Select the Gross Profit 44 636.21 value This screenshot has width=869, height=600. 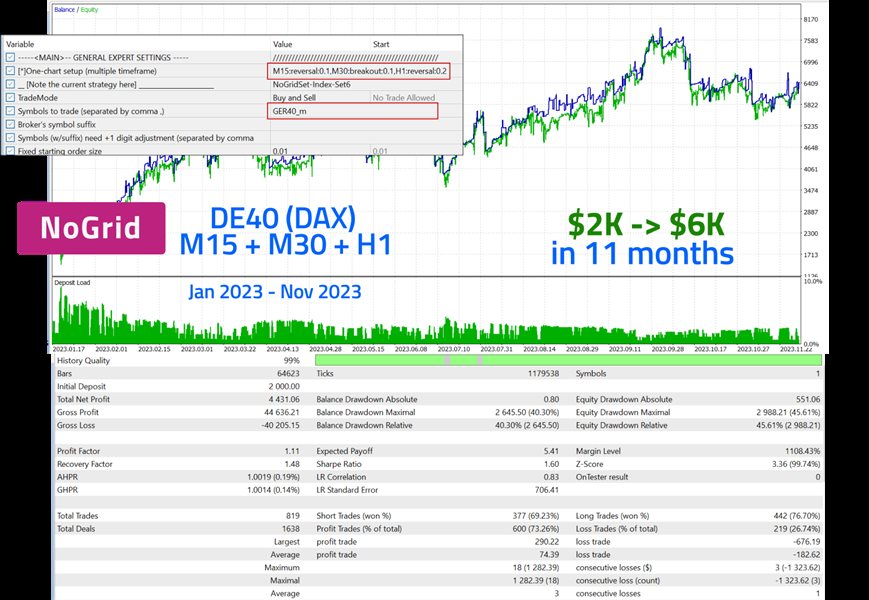coord(282,412)
